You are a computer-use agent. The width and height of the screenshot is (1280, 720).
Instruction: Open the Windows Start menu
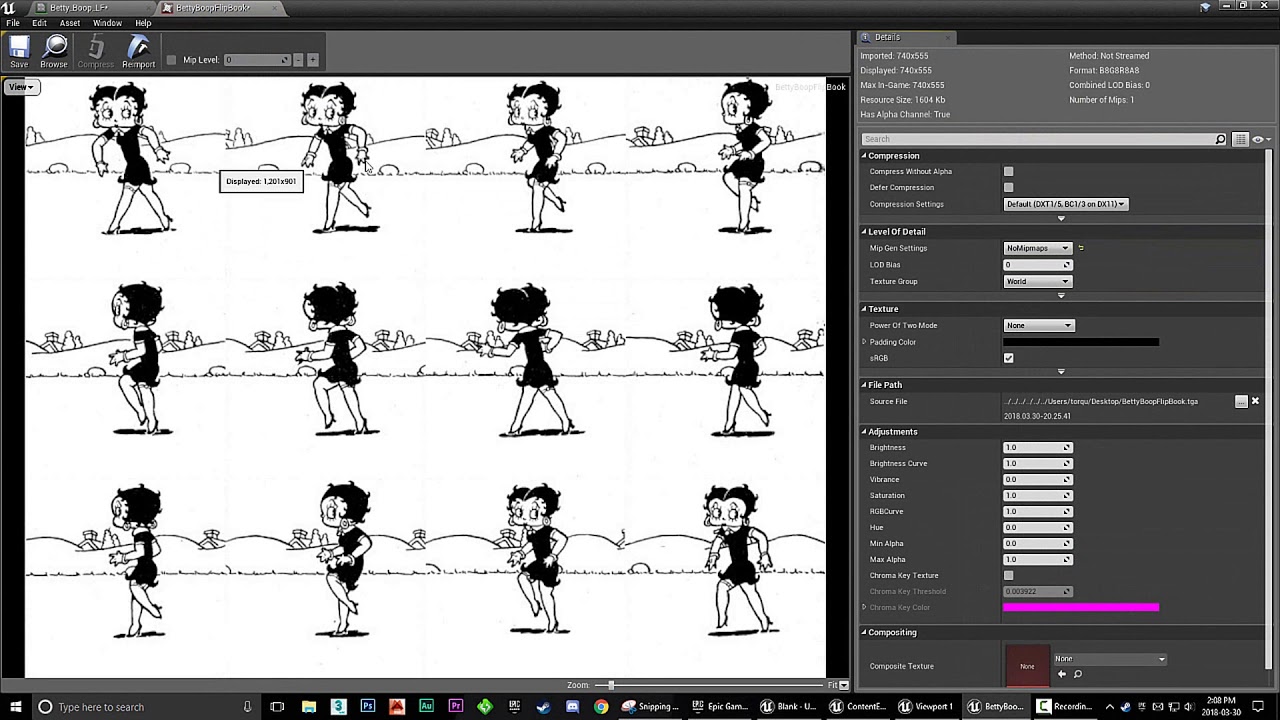15,707
